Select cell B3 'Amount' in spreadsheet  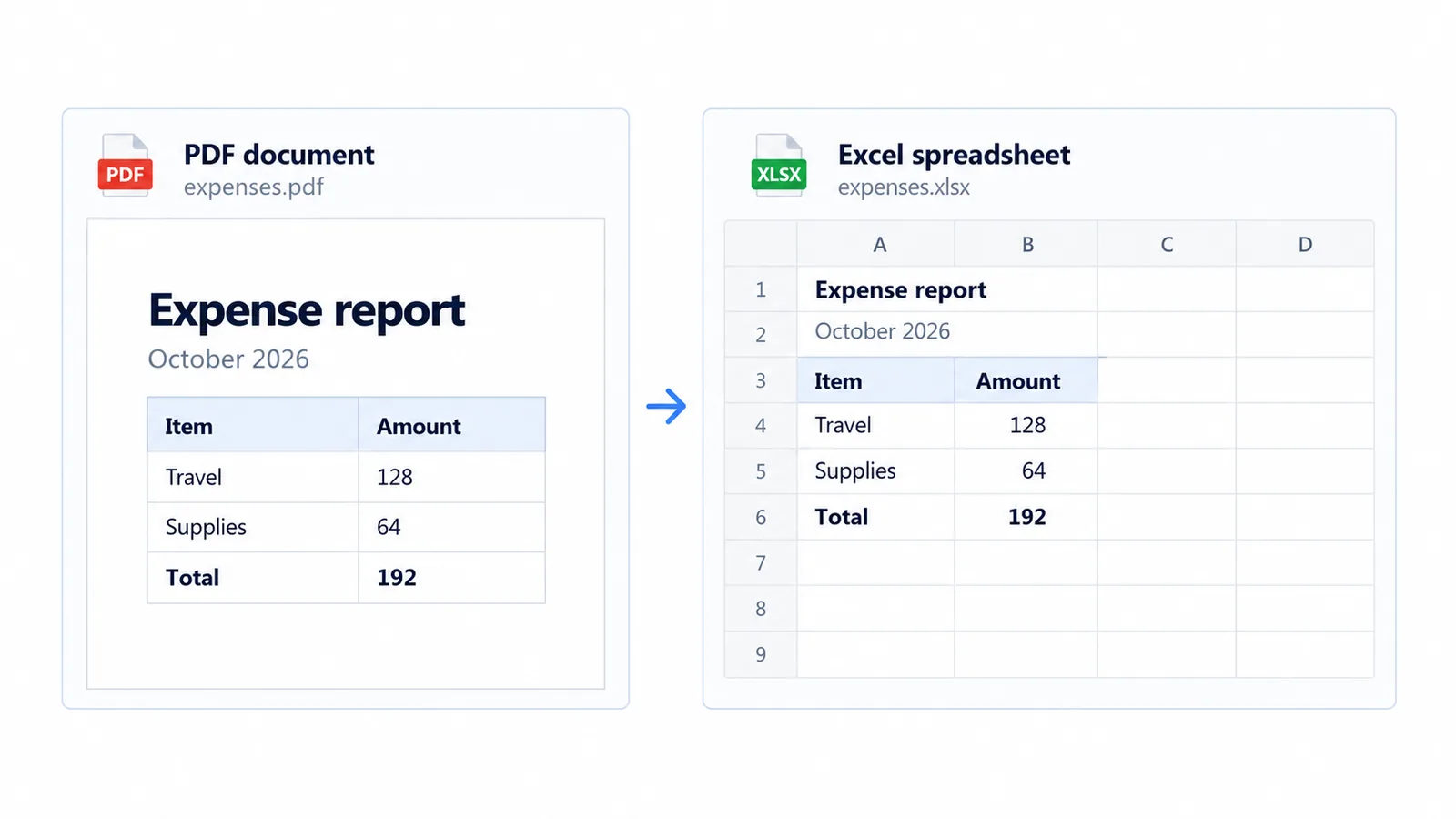tap(1026, 380)
